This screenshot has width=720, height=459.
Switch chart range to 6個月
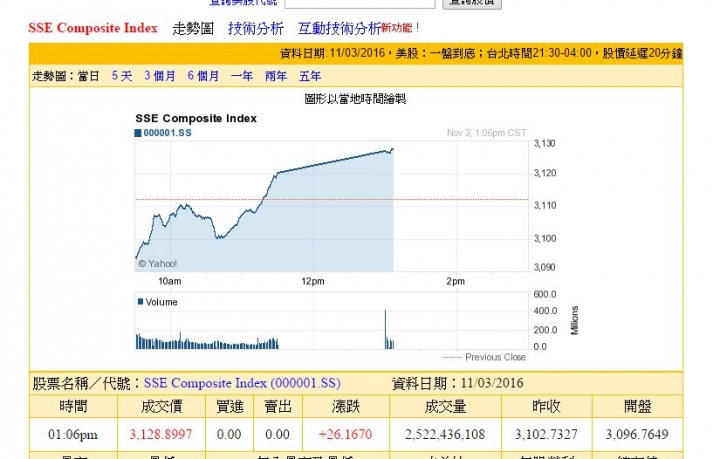[x=203, y=76]
